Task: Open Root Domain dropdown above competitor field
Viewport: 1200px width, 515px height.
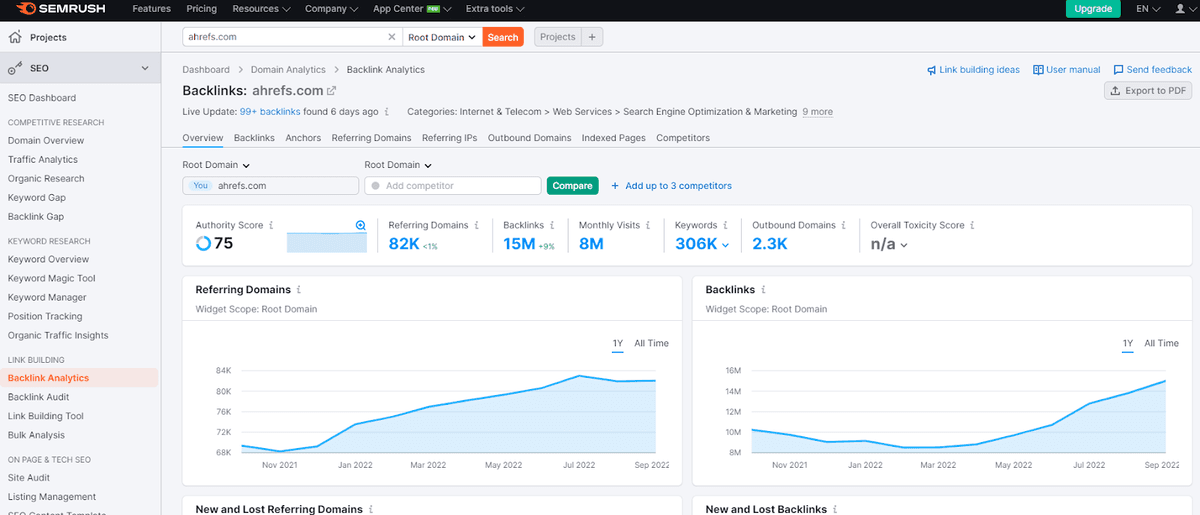Action: [397, 165]
